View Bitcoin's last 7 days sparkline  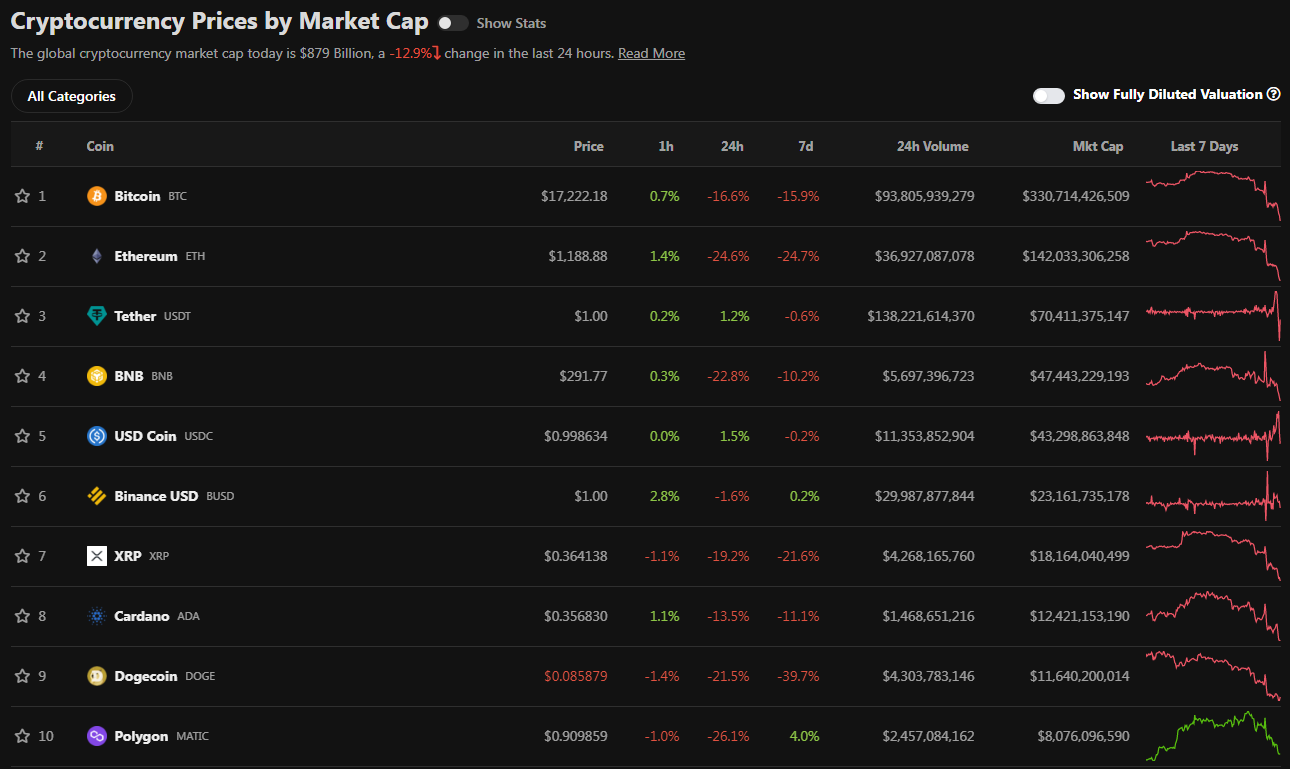tap(1213, 195)
